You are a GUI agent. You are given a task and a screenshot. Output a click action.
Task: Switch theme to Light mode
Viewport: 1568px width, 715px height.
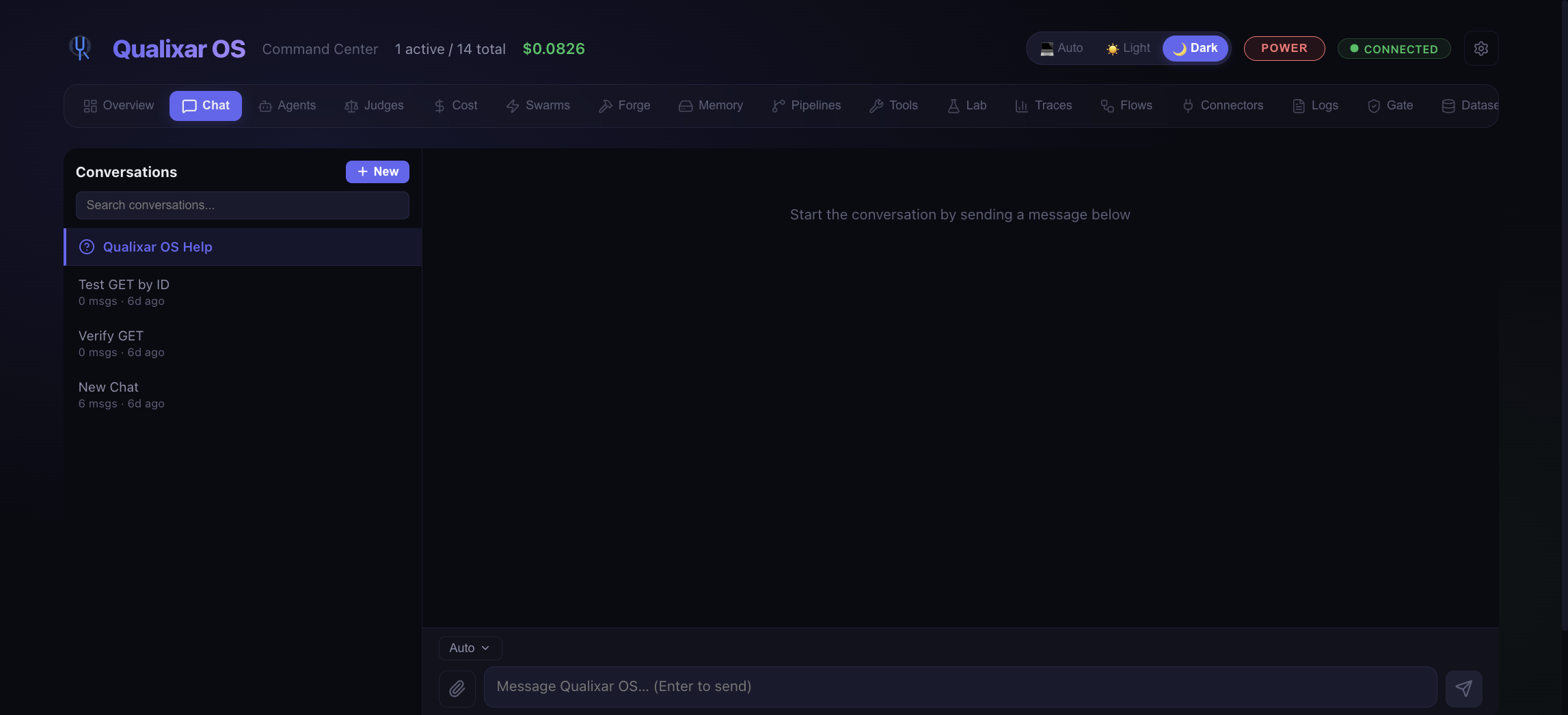1128,49
